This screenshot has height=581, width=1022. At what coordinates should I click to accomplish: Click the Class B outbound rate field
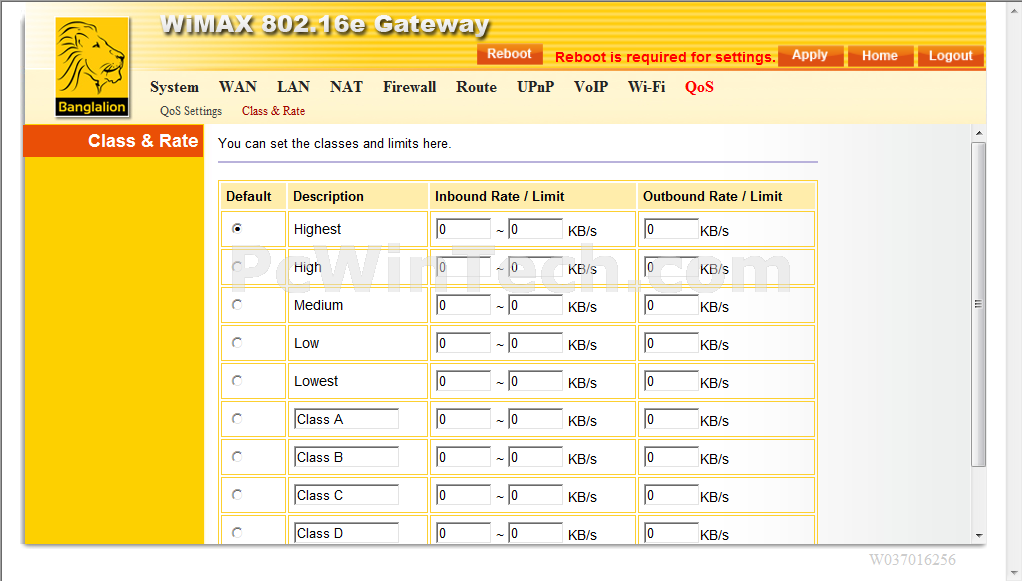coord(671,457)
